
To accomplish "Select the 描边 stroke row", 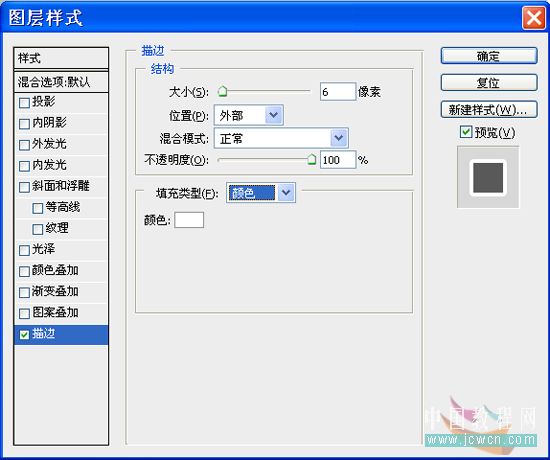I will coord(61,334).
